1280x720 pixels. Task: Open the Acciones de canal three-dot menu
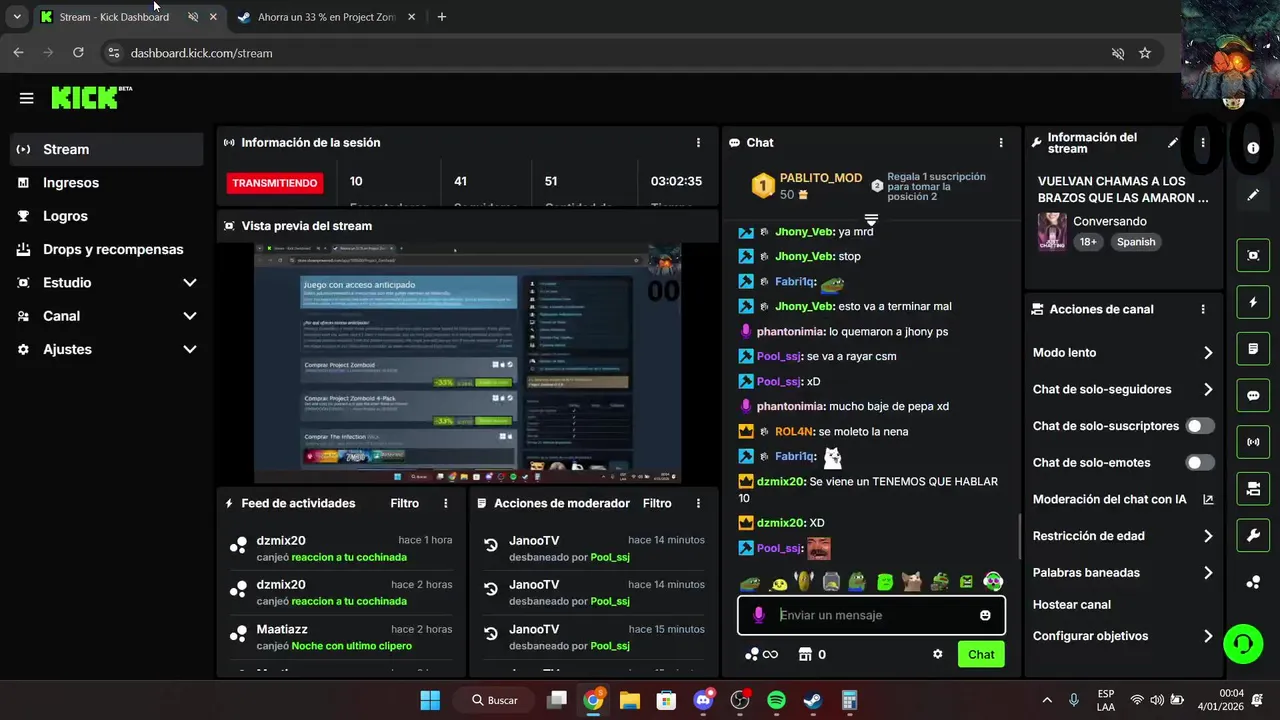click(x=1203, y=310)
